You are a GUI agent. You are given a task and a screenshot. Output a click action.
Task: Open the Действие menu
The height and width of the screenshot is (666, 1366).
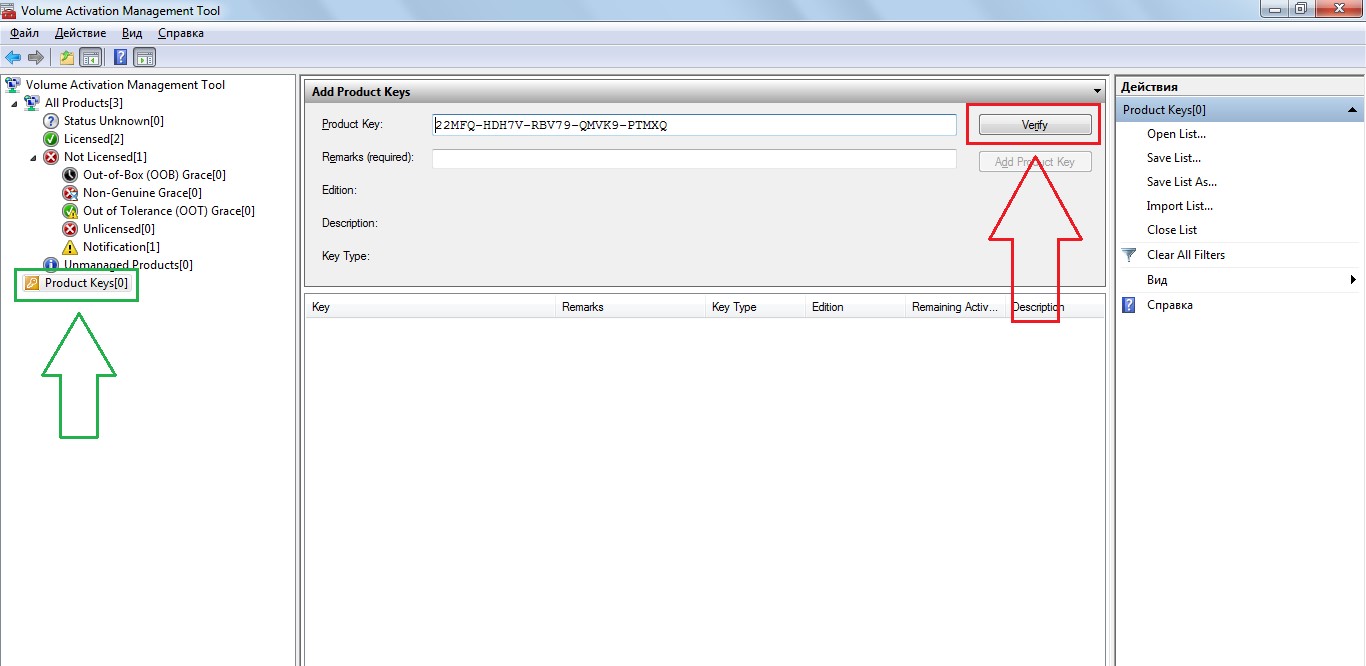(x=81, y=33)
